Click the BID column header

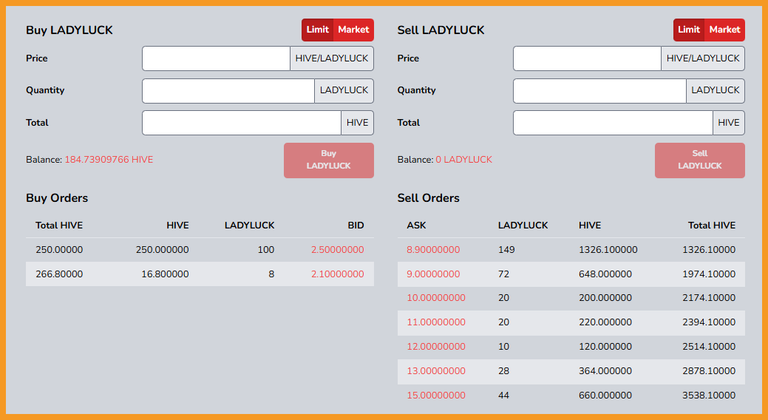[356, 225]
